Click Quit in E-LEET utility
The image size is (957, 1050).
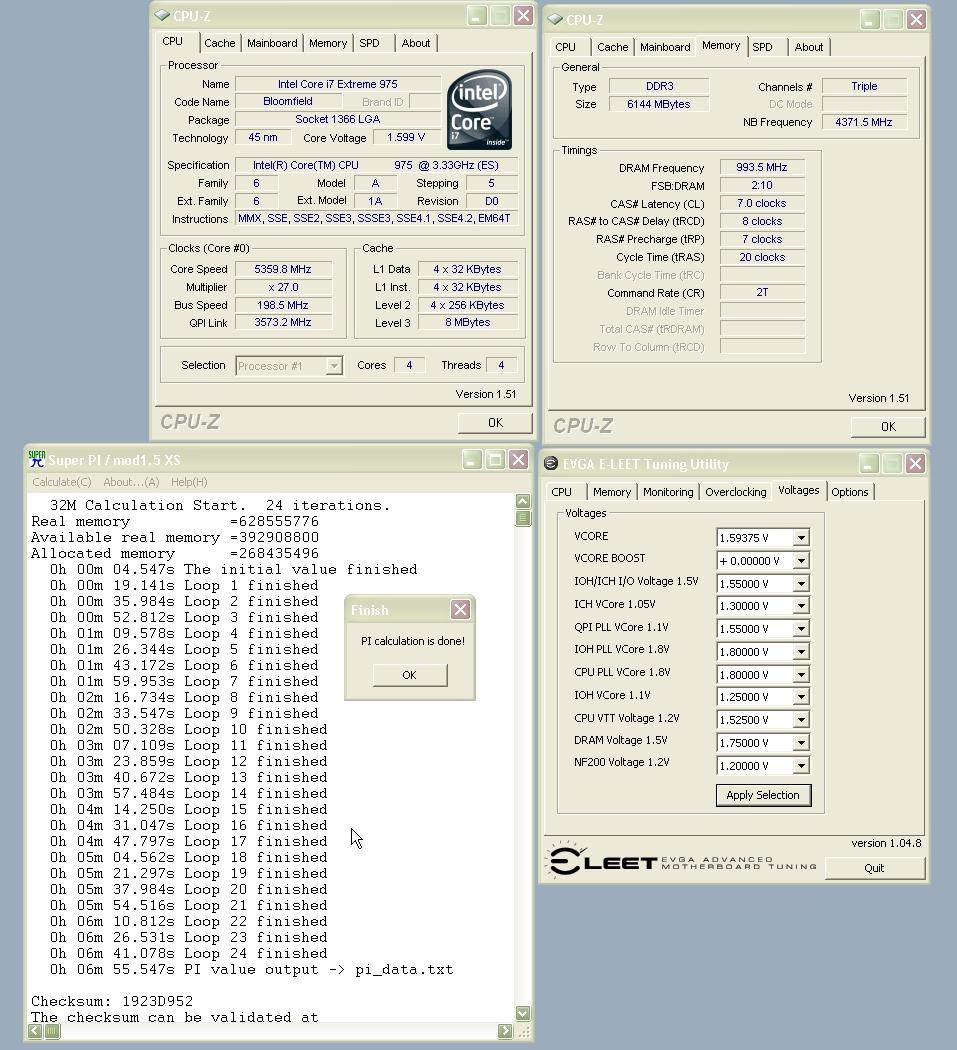(874, 868)
